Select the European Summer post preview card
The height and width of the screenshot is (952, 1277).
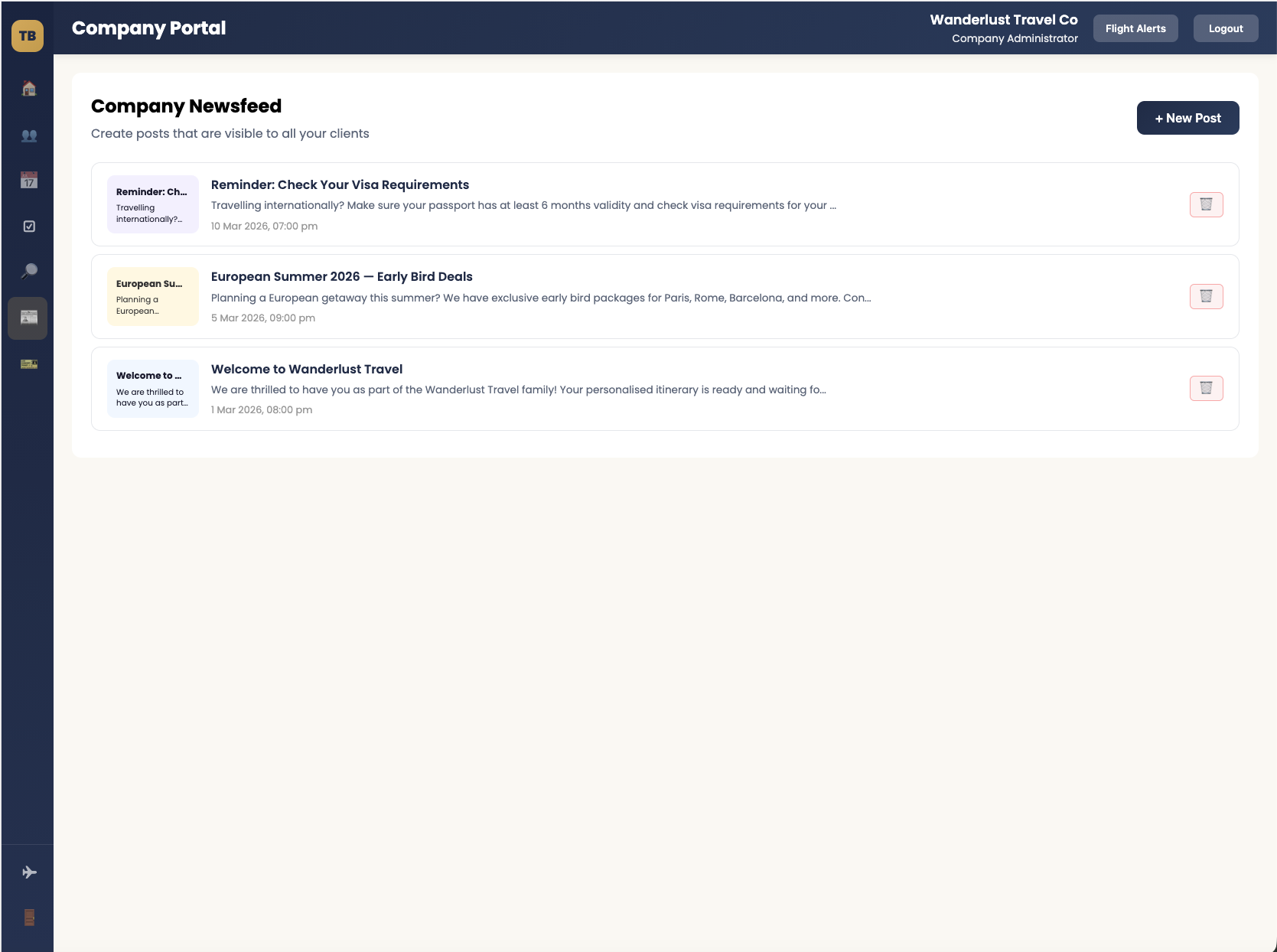click(x=152, y=297)
